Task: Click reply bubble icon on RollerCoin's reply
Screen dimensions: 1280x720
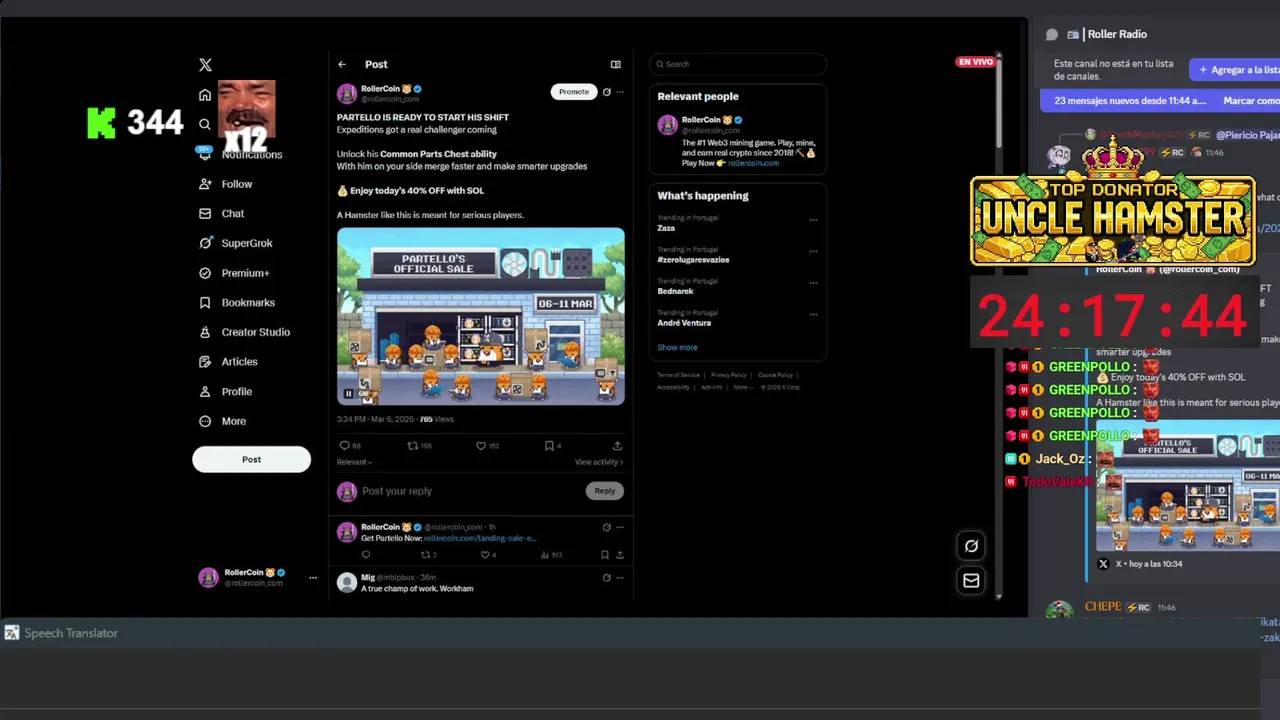Action: click(366, 555)
